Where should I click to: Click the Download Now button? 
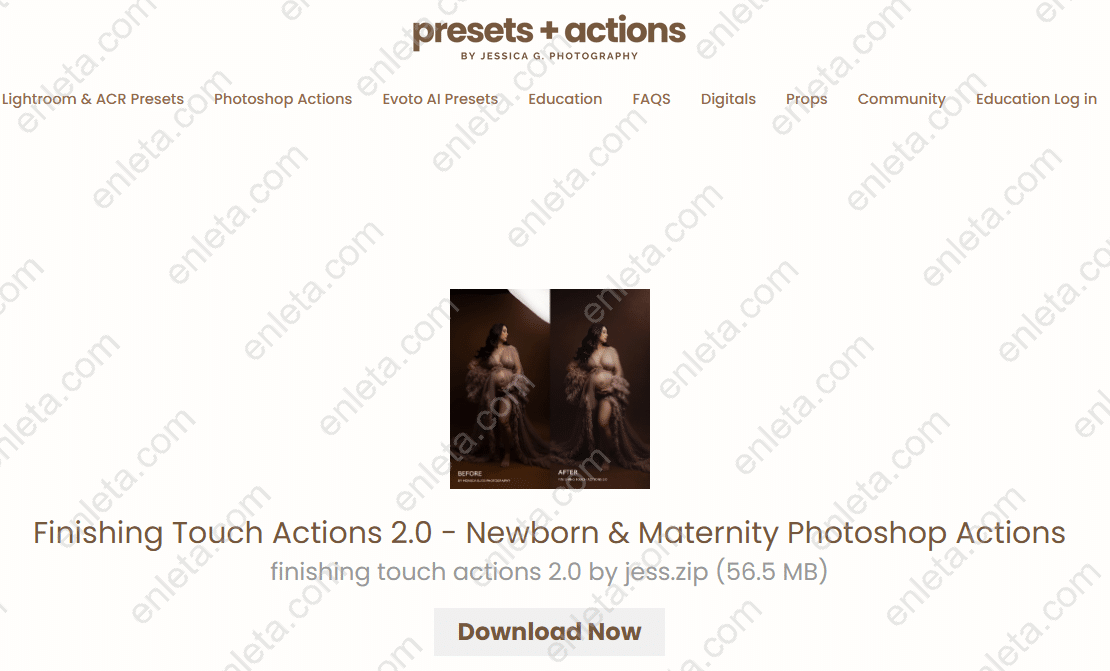(549, 631)
